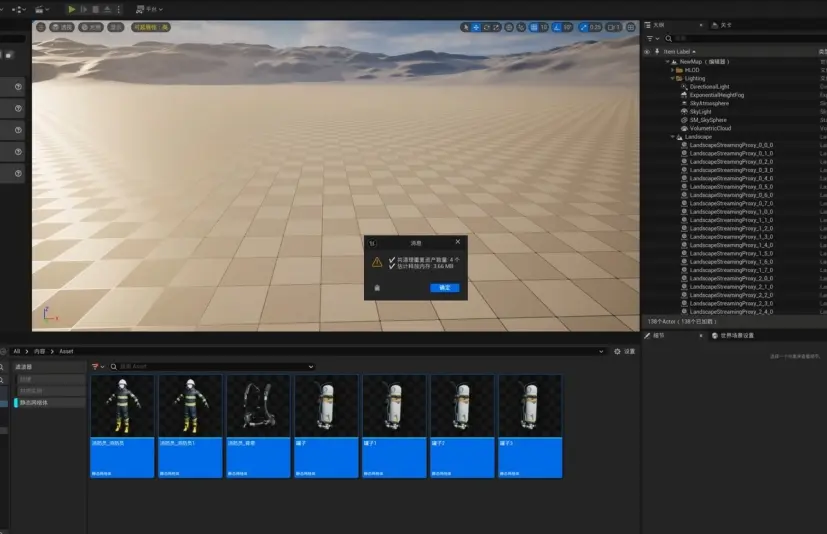Click the small icon at dialog bottom-left
This screenshot has width=827, height=534.
pos(377,288)
